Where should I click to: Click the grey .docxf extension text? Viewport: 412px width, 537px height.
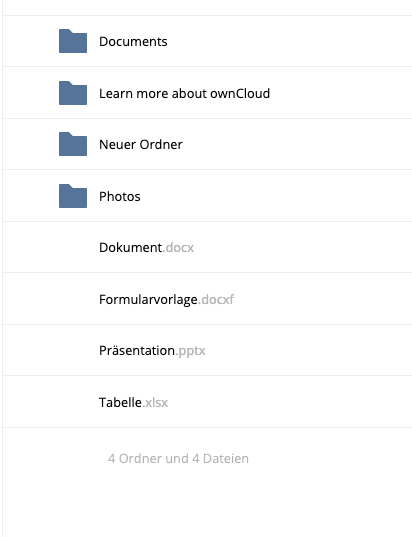(x=216, y=300)
